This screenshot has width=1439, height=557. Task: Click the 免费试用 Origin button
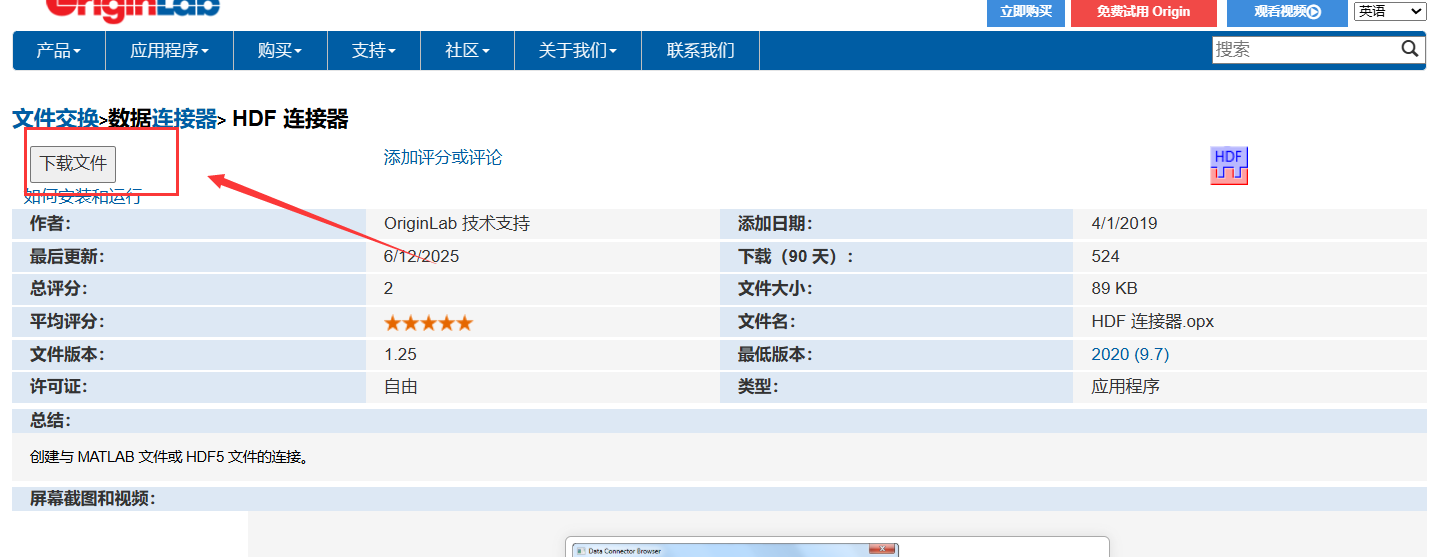[x=1143, y=12]
